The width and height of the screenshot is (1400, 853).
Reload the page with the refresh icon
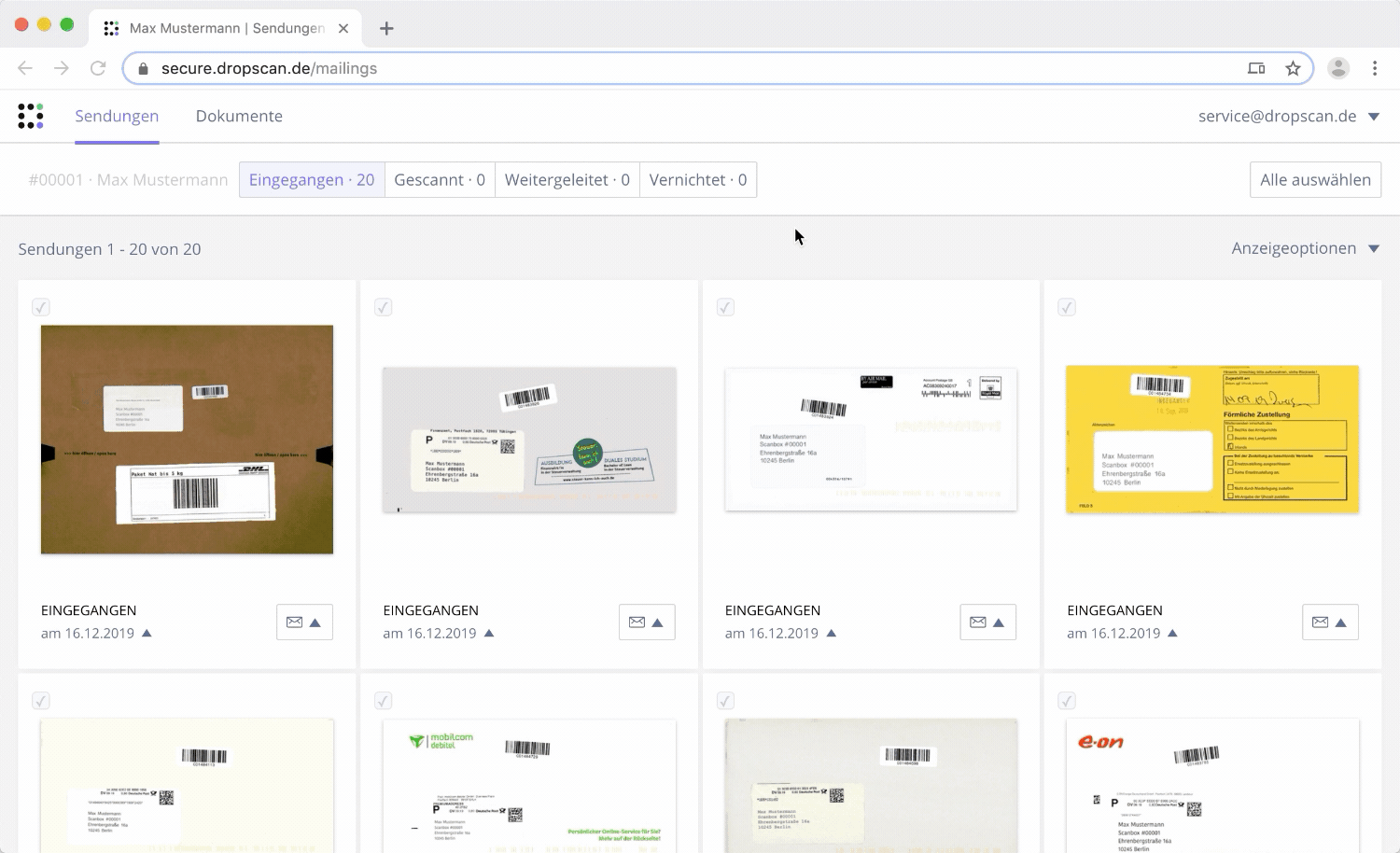[x=98, y=68]
